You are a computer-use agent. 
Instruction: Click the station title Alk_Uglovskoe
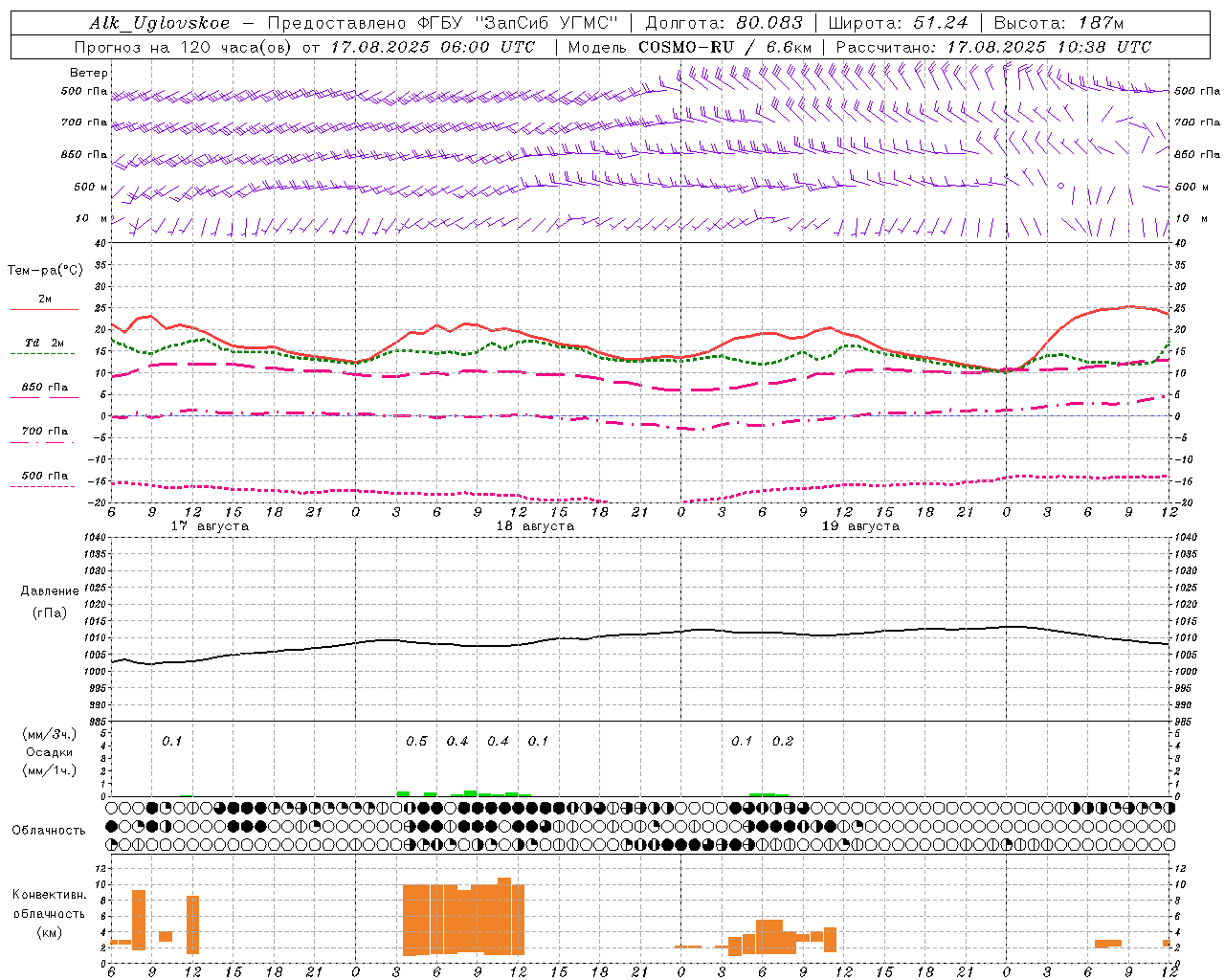[x=160, y=23]
